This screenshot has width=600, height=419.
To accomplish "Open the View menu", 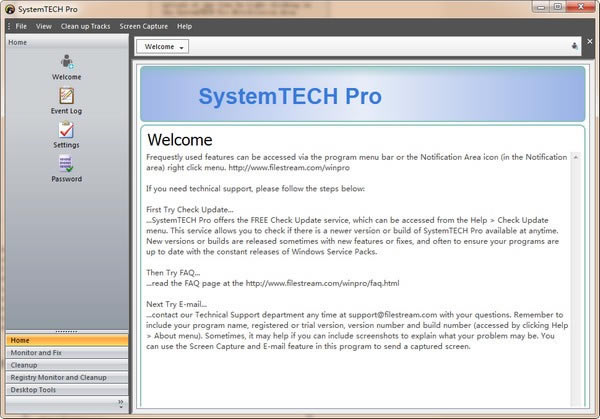I will pyautogui.click(x=44, y=26).
